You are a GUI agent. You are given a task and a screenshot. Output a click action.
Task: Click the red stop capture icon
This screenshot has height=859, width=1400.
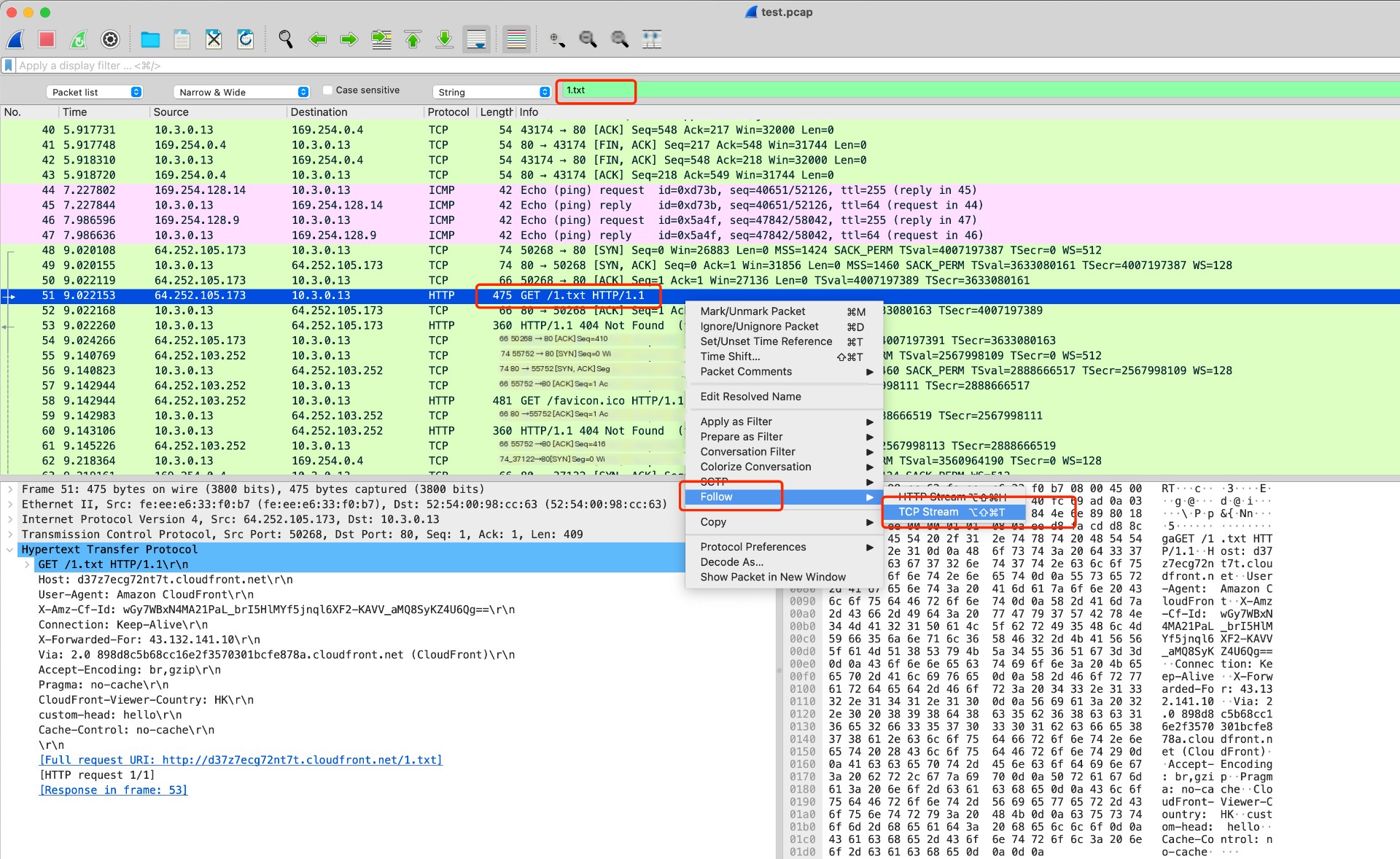click(47, 39)
